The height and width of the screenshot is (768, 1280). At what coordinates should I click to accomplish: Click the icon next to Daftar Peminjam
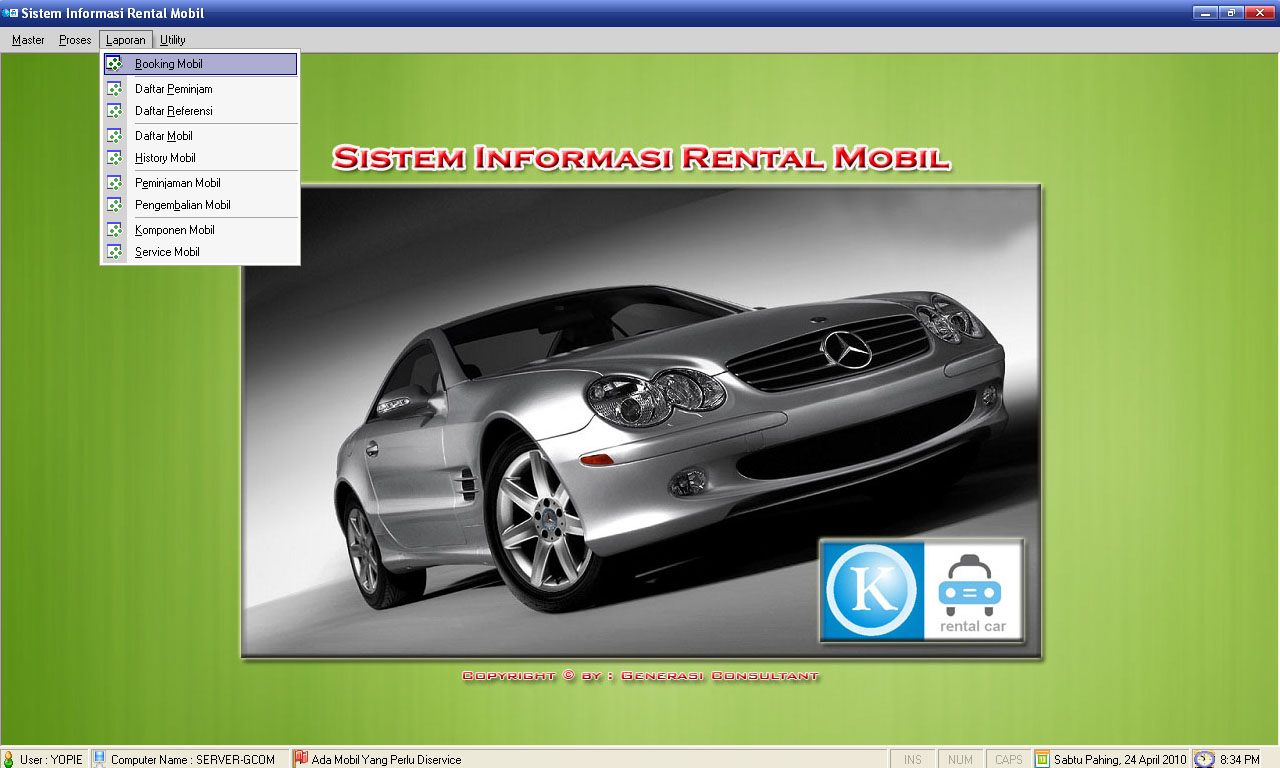coord(115,89)
